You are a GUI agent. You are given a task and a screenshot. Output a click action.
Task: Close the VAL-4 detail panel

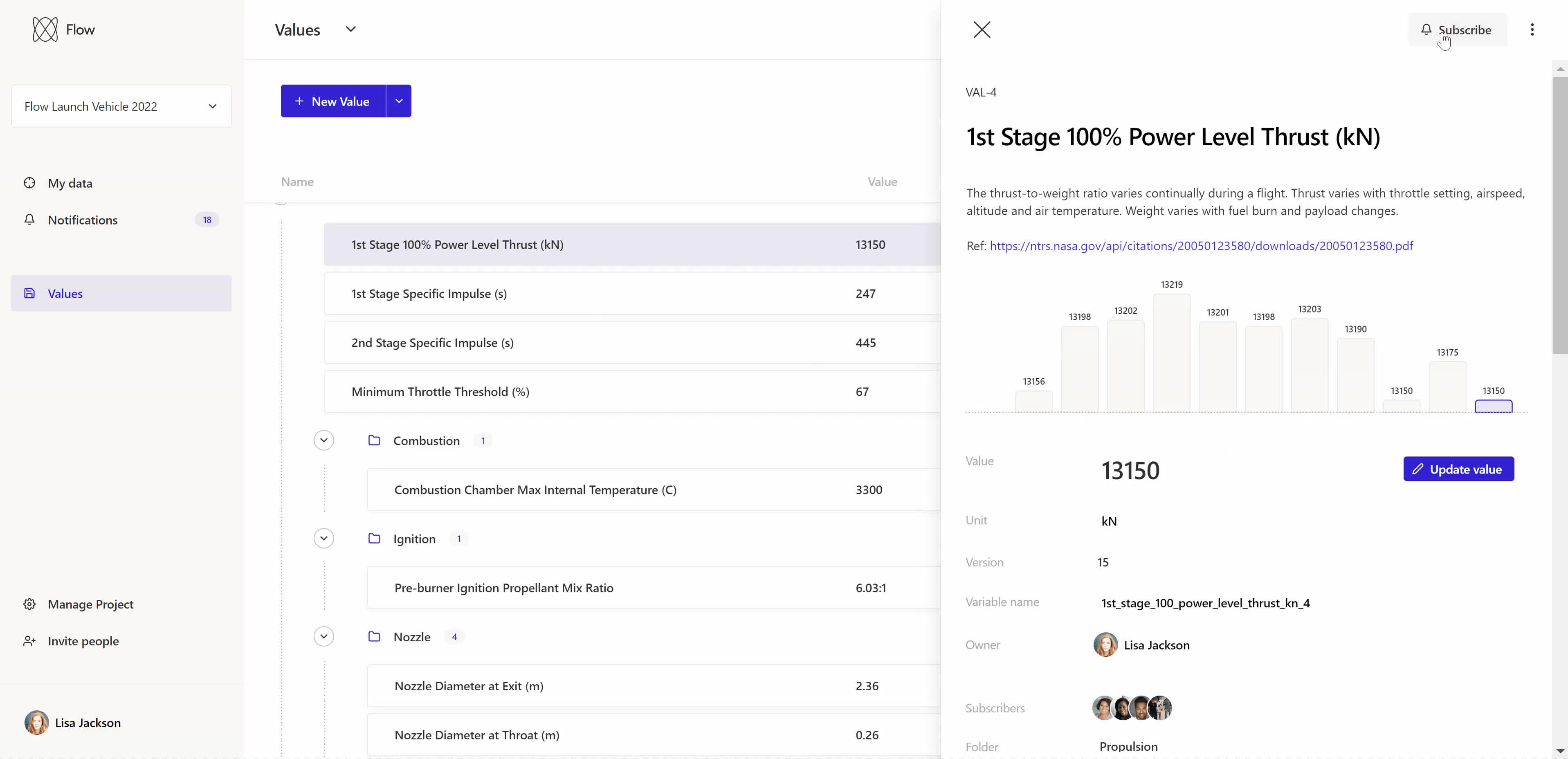point(982,29)
